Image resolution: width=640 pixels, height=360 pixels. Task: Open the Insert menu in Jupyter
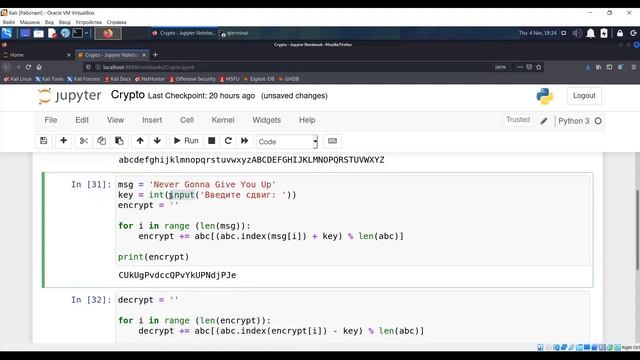pyautogui.click(x=152, y=120)
